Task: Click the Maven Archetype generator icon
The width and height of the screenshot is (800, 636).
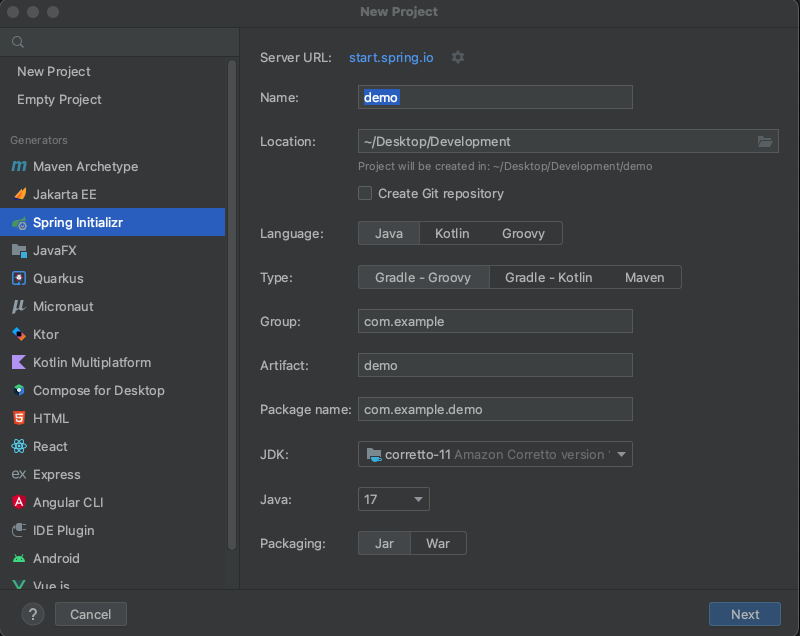Action: [x=19, y=166]
